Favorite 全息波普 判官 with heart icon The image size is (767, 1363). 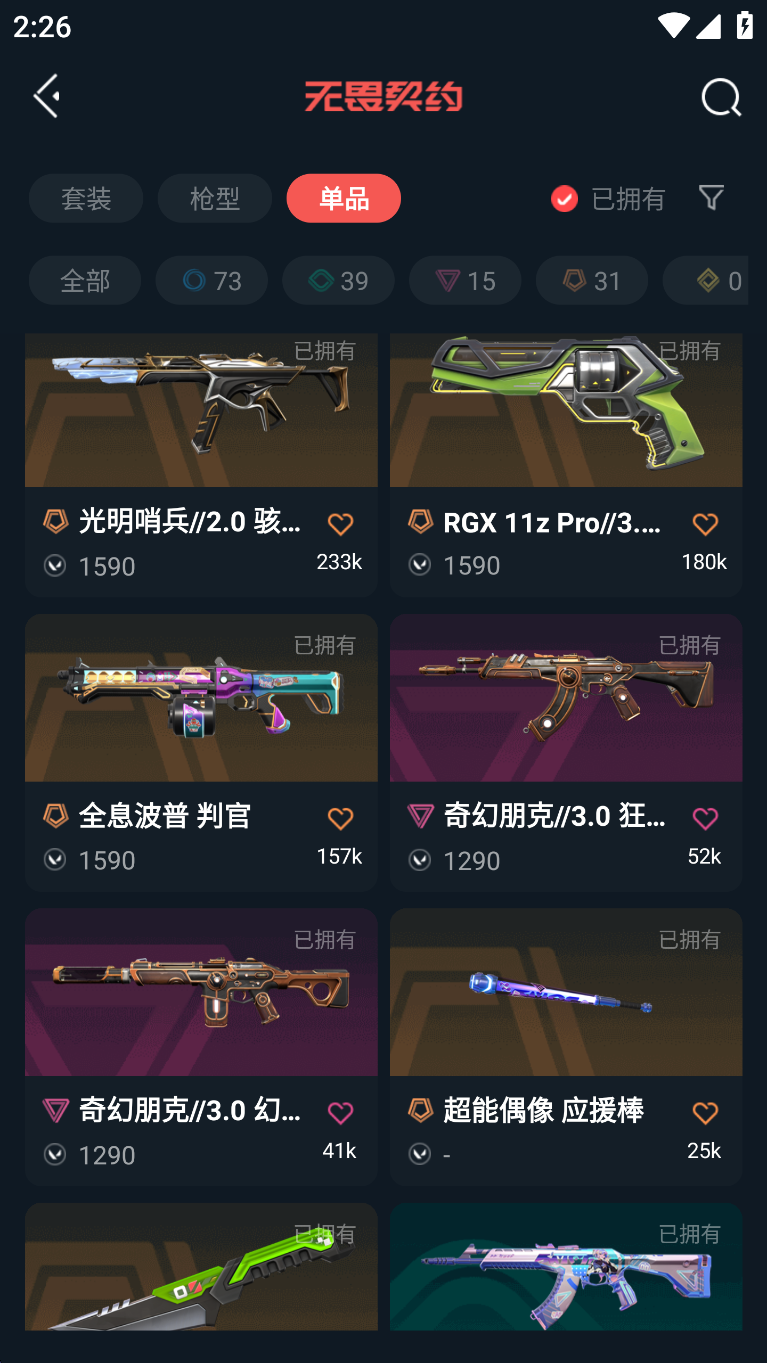click(340, 818)
